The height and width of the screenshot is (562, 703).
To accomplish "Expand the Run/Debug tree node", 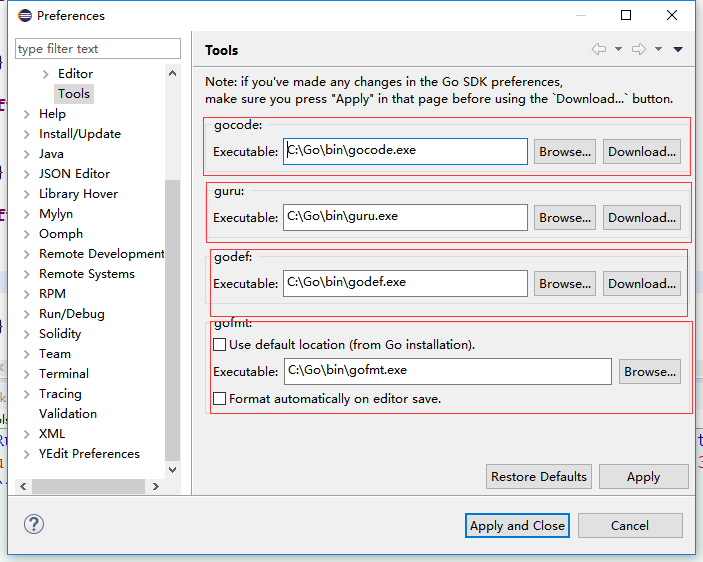I will pos(27,314).
